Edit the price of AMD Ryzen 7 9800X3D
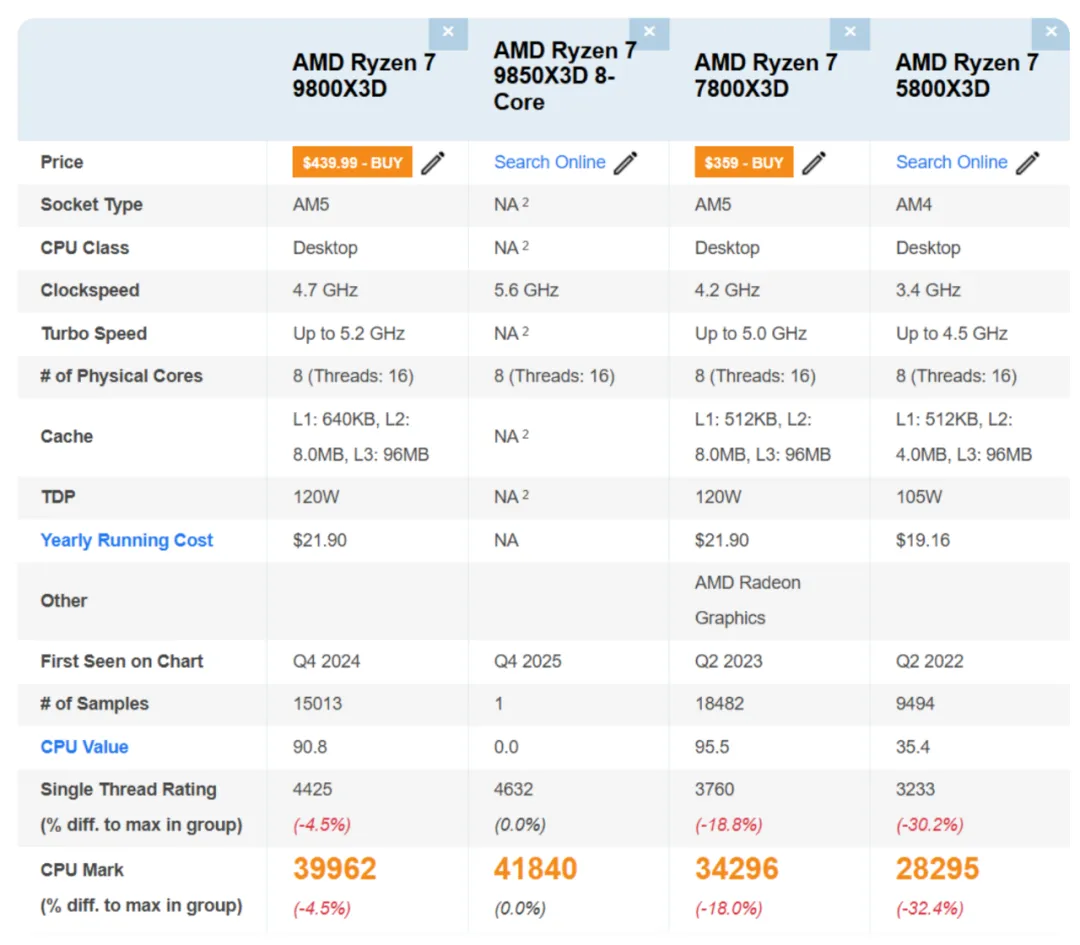Screen dimensions: 1080x945 [x=433, y=162]
